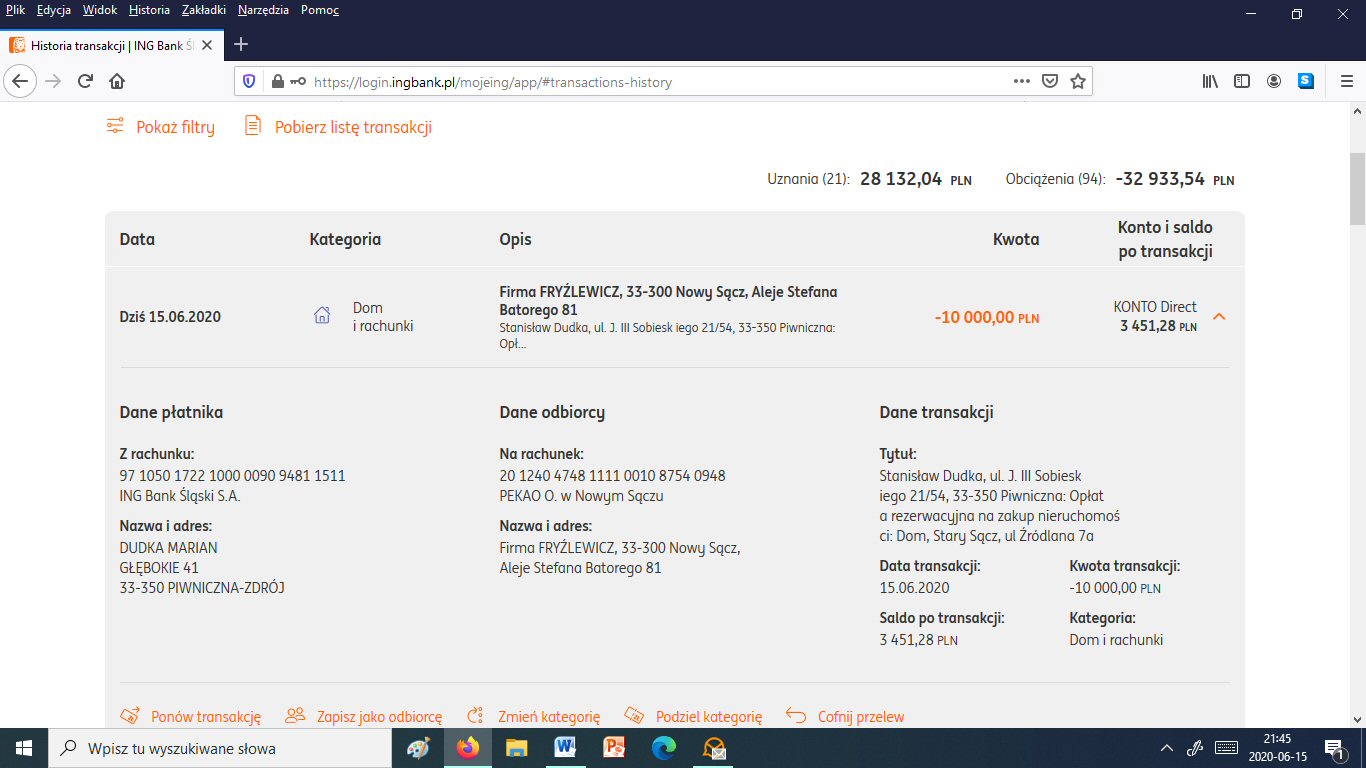This screenshot has width=1366, height=768.
Task: Click Pokaż filtry link
Action: (x=161, y=127)
